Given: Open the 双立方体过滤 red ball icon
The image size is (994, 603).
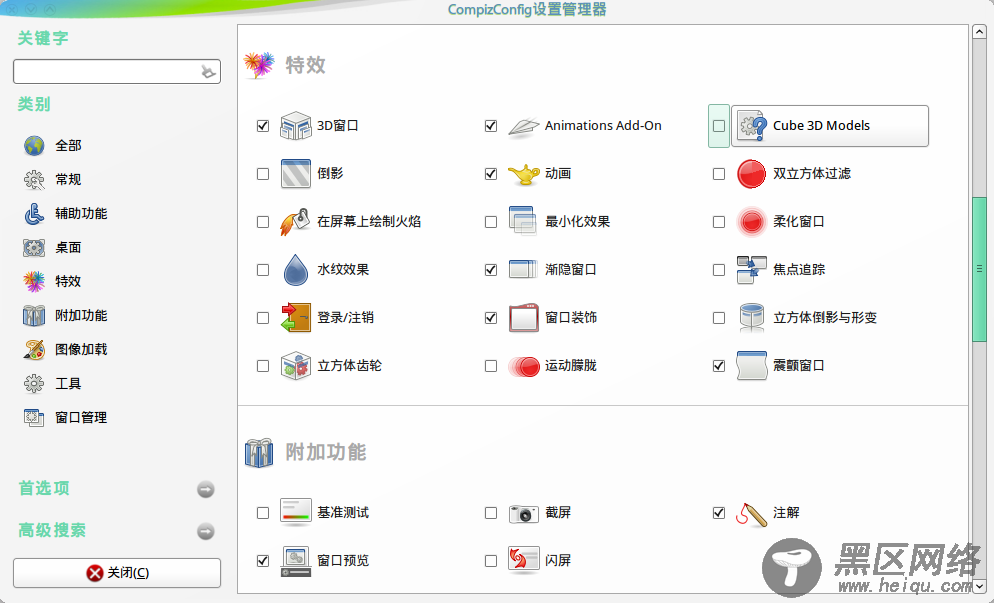Looking at the screenshot, I should (x=752, y=174).
